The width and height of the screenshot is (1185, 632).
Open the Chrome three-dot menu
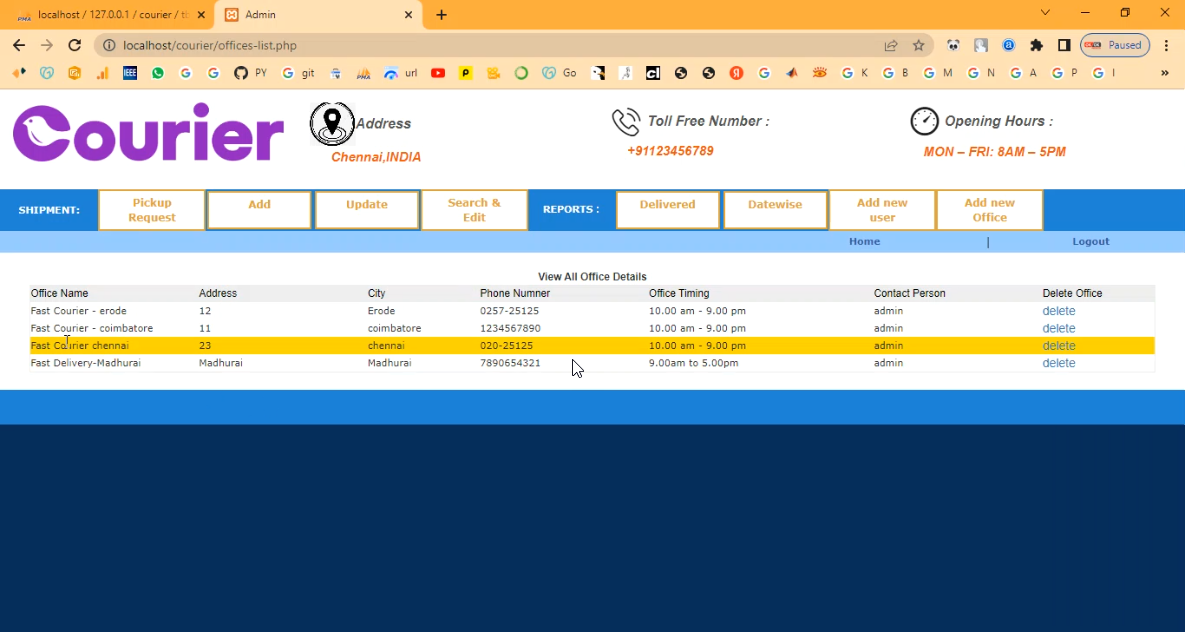[1166, 45]
